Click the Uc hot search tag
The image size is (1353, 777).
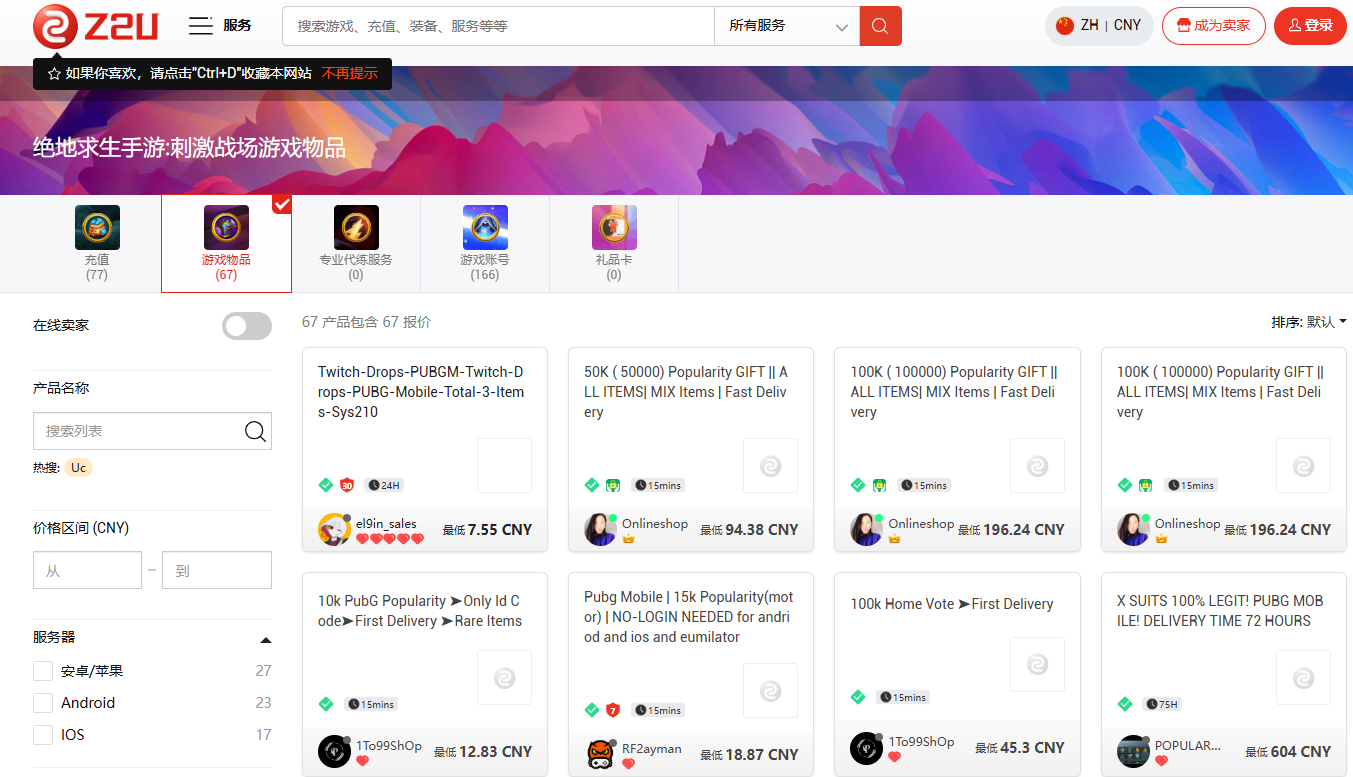click(x=79, y=468)
